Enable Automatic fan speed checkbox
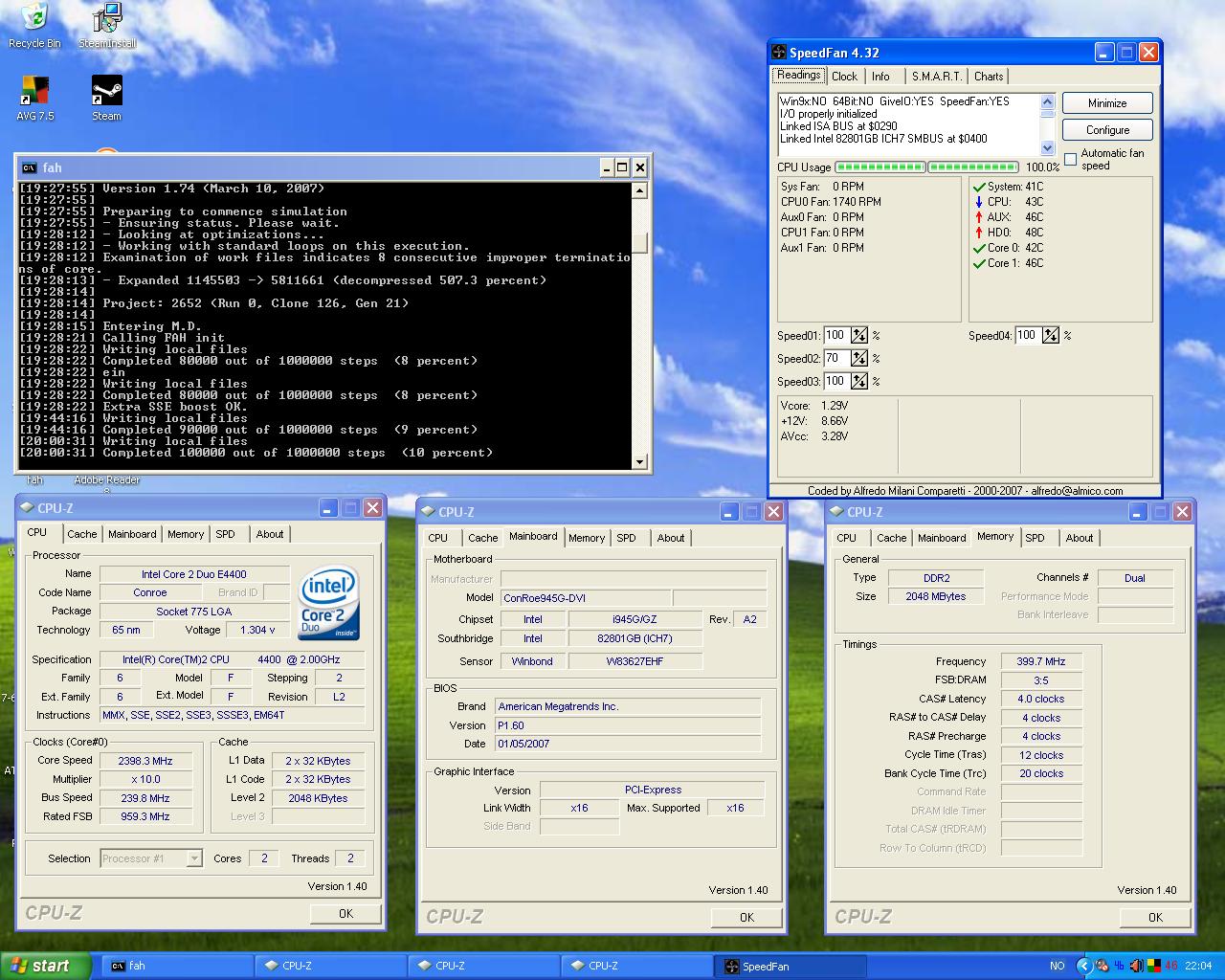Viewport: 1225px width, 980px height. 1071,160
